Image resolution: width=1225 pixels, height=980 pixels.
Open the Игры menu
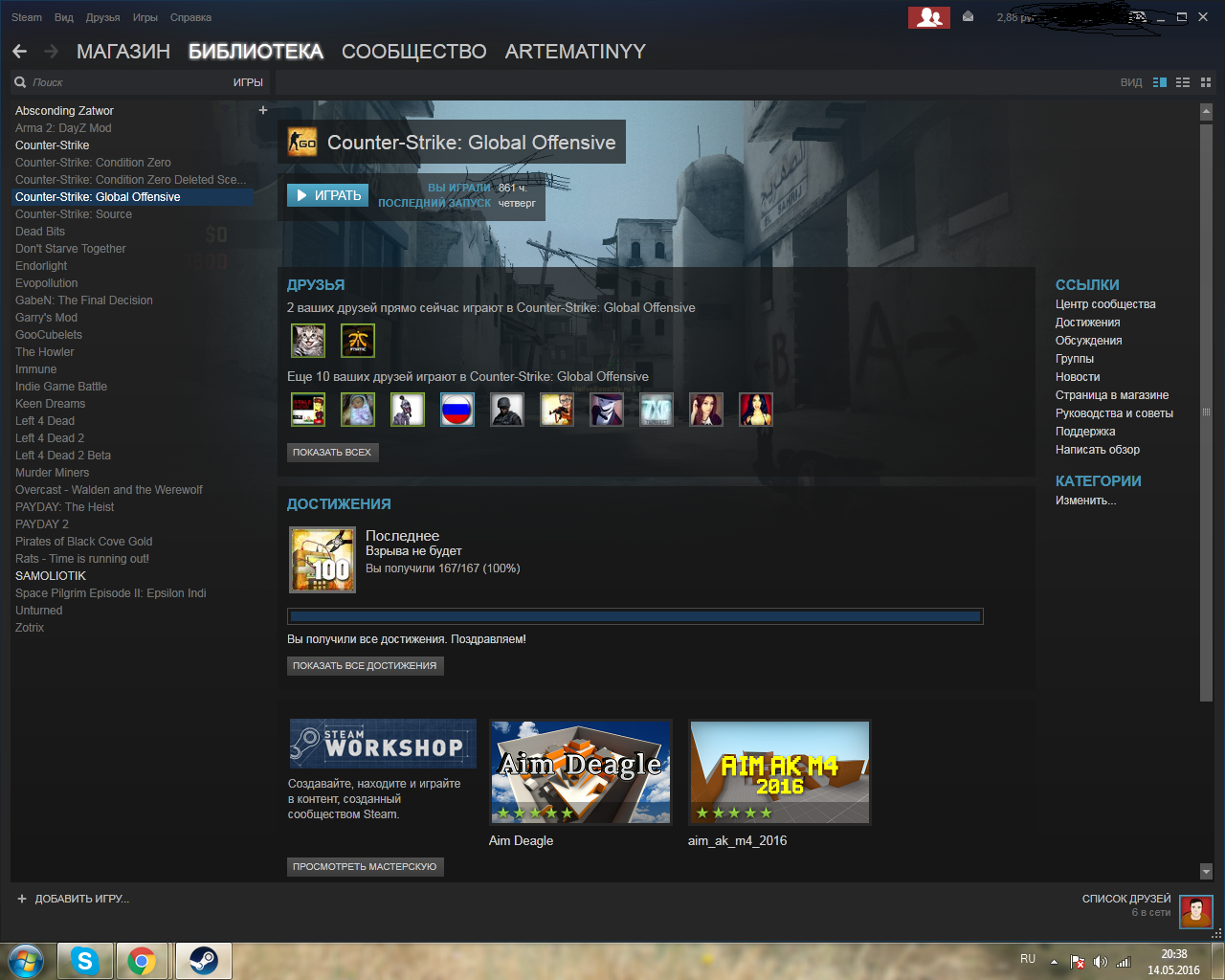[145, 17]
